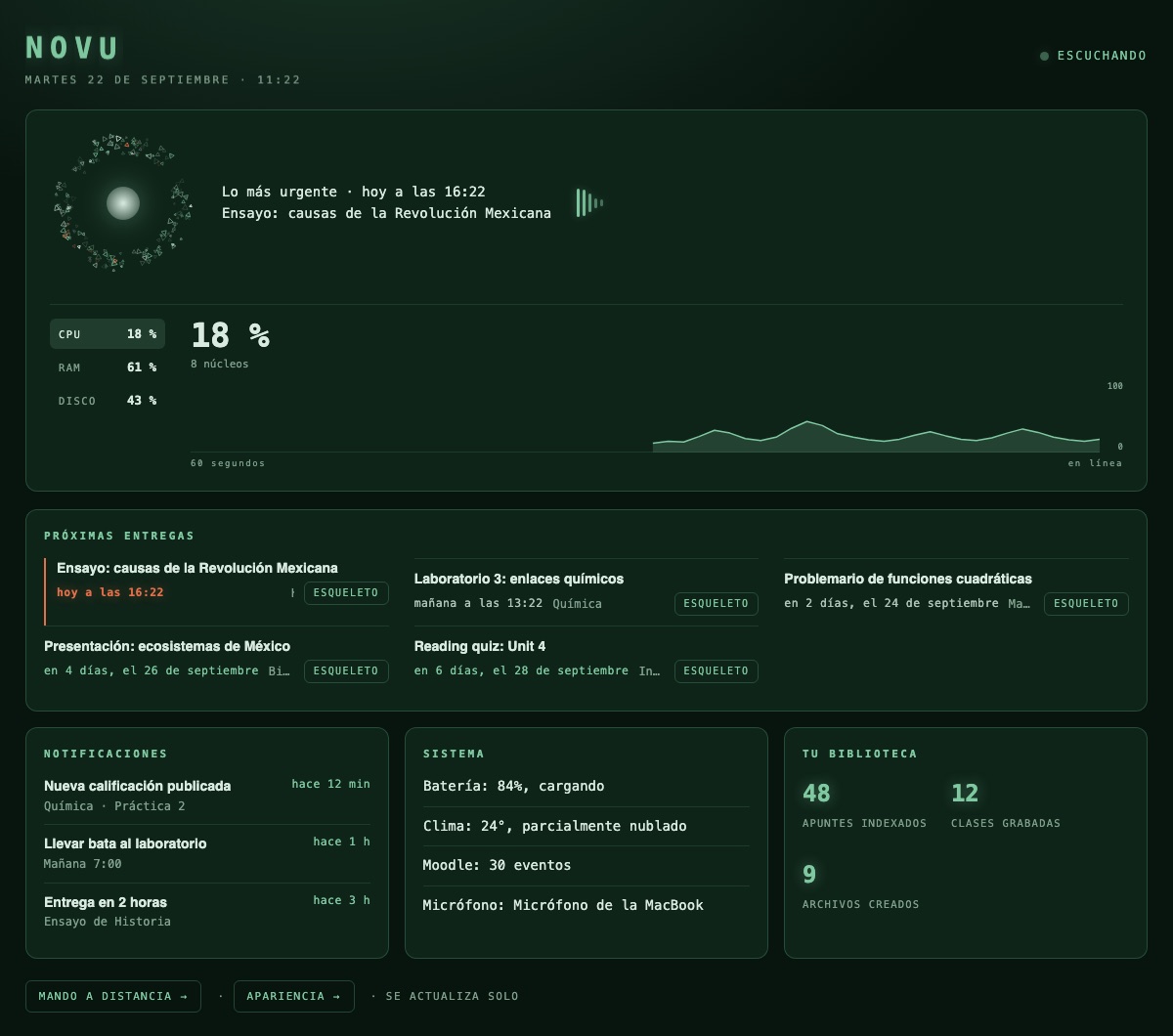
Task: Select the RAM metric tab
Action: tap(108, 367)
